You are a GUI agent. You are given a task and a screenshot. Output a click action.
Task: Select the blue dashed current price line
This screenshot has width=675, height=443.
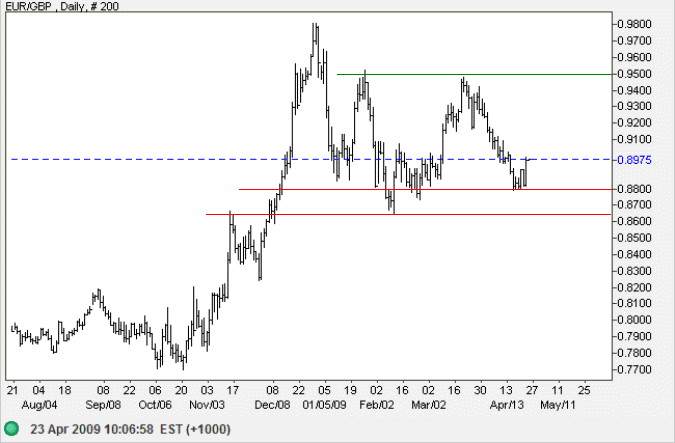(311, 159)
